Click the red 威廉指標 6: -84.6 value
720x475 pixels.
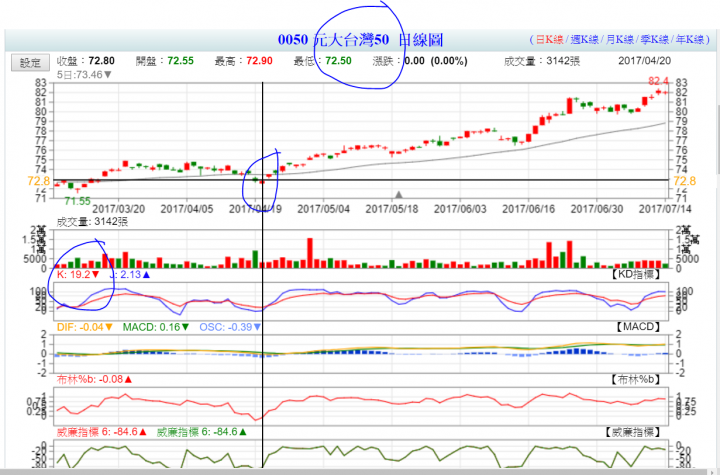(x=101, y=432)
